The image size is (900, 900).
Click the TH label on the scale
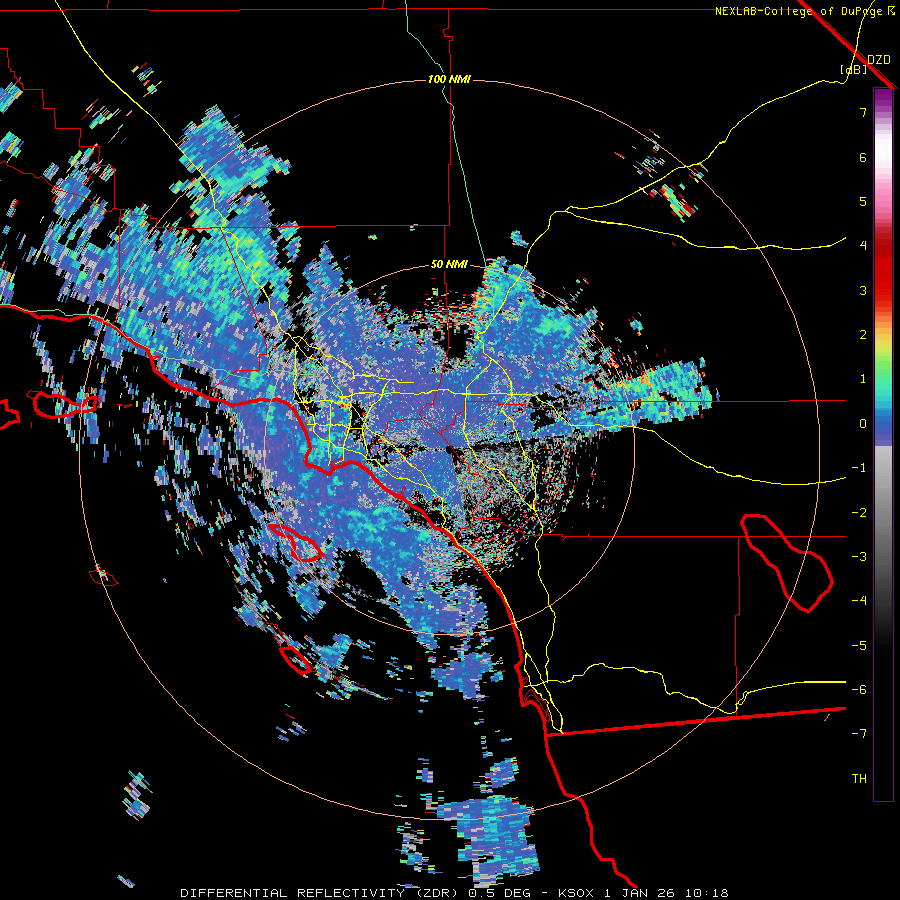(859, 779)
